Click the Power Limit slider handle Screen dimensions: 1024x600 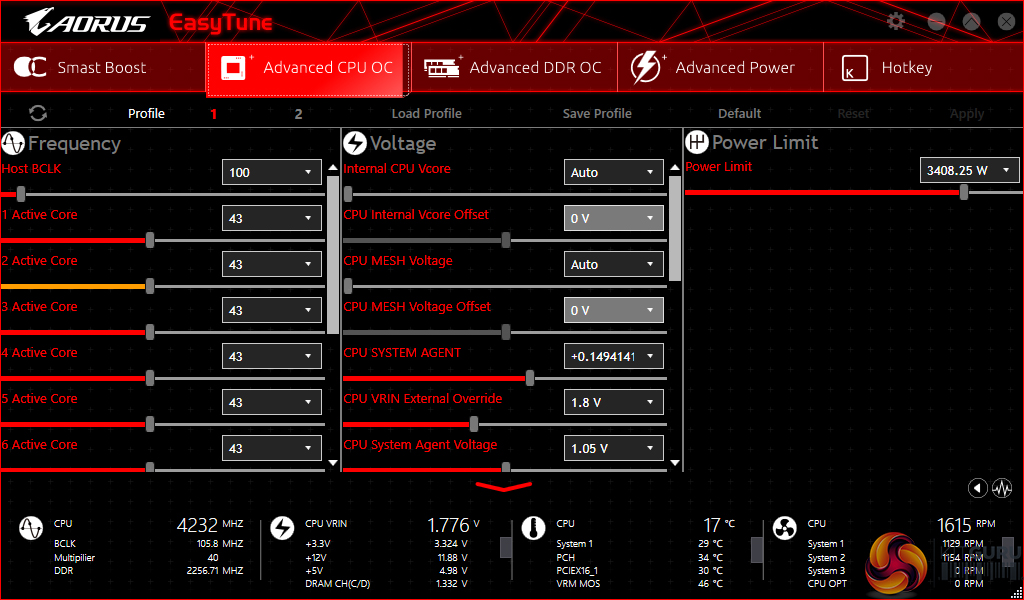(964, 192)
